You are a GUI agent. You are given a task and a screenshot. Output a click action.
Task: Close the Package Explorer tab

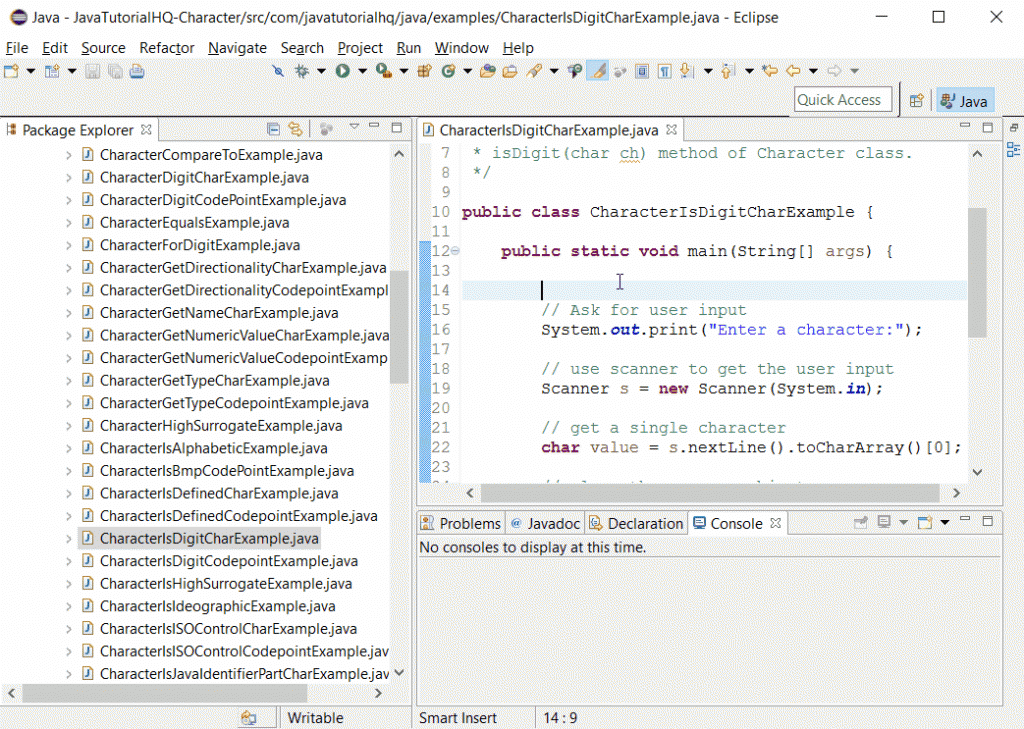[146, 130]
